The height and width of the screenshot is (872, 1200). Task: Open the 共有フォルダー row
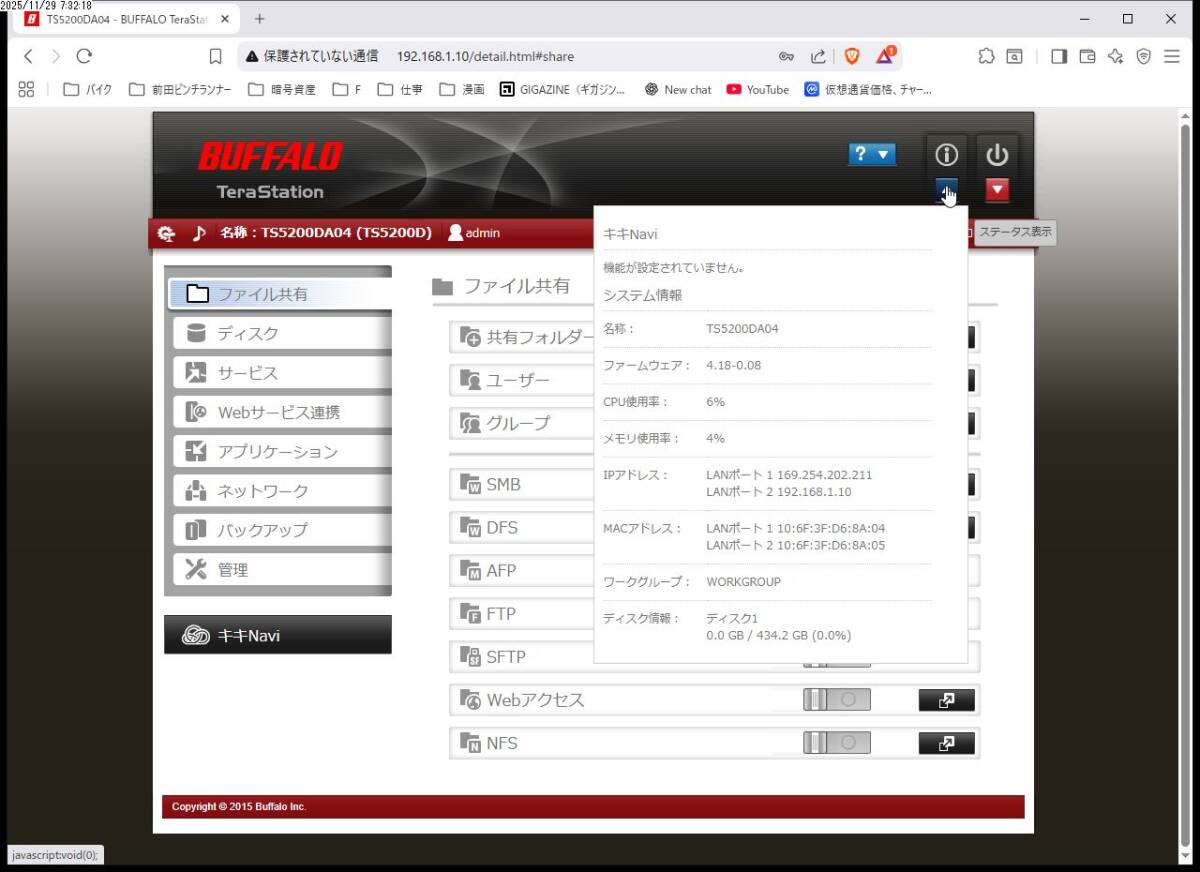coord(522,338)
